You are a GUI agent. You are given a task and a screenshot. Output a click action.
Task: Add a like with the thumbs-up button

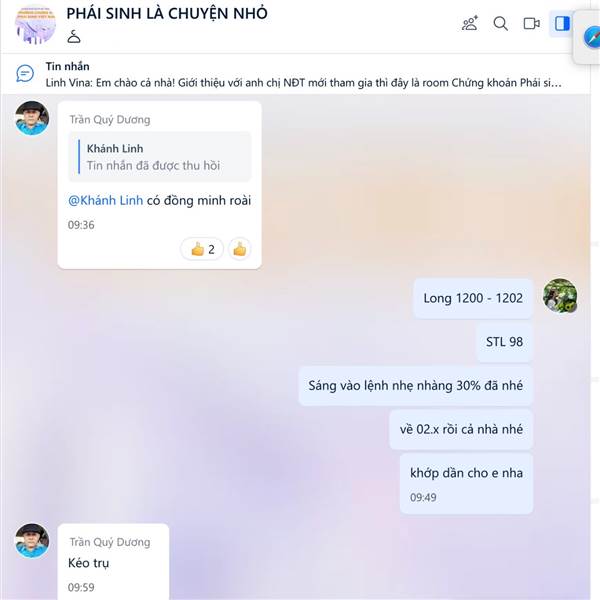pos(240,249)
